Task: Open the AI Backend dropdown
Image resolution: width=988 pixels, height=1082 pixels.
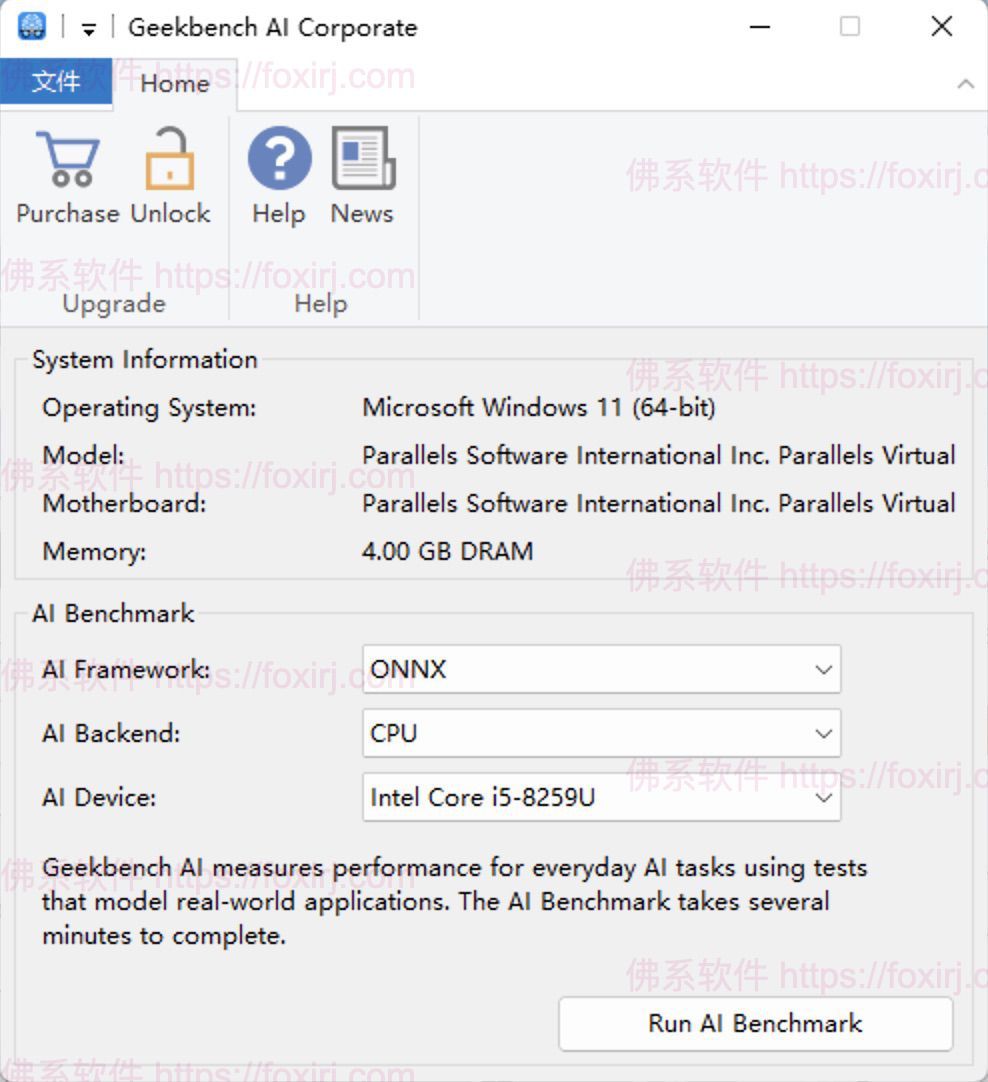Action: coord(823,734)
